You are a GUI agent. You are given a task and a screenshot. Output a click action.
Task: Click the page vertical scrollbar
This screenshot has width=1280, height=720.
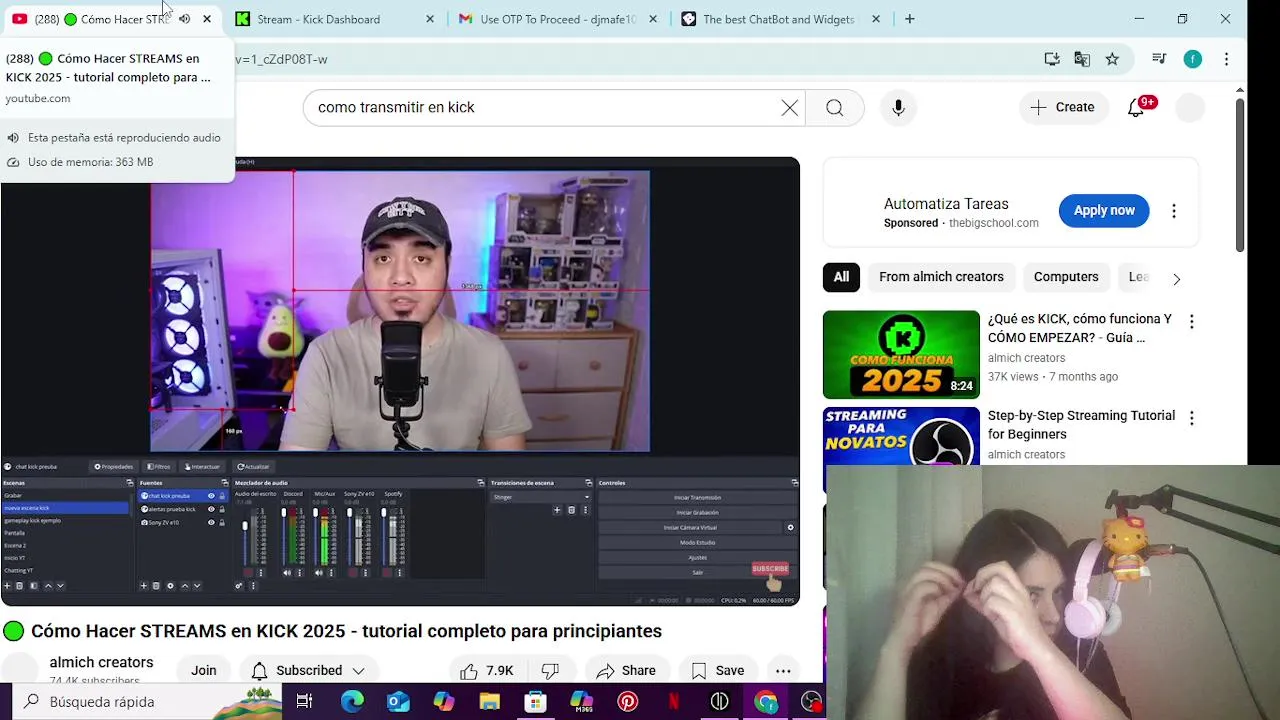(1240, 175)
